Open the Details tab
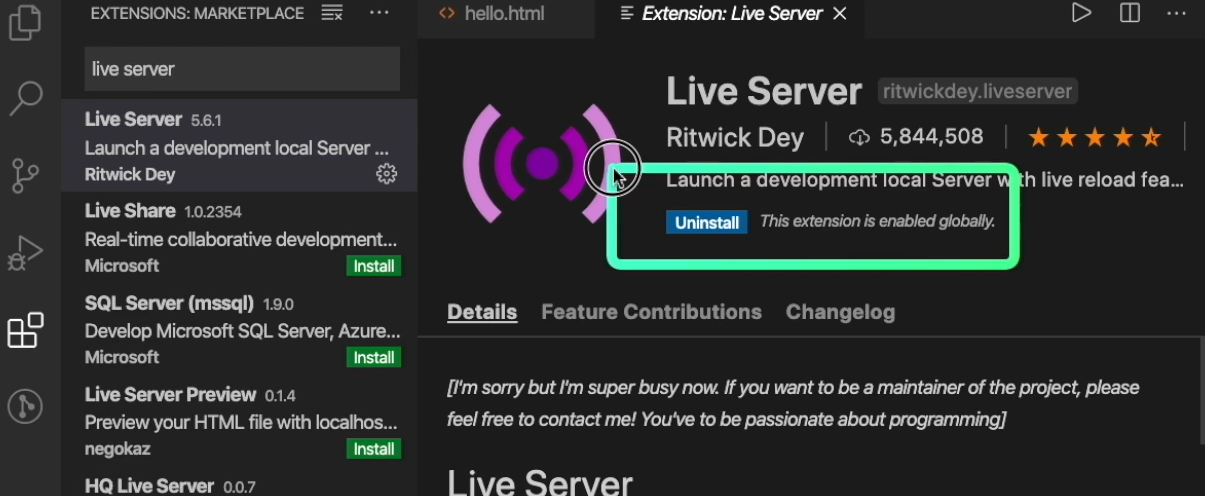This screenshot has height=496, width=1205. click(482, 312)
